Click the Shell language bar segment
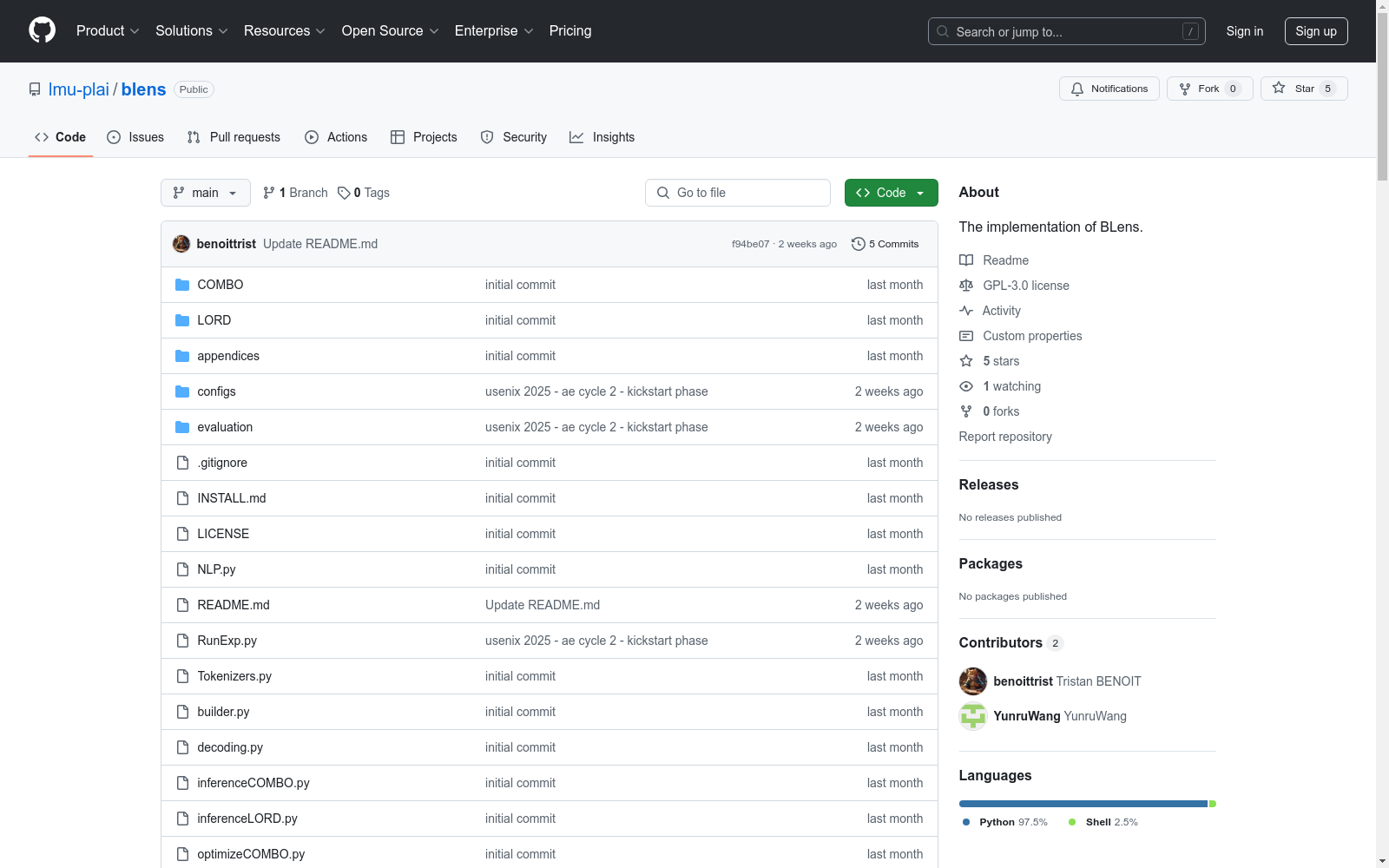Screen dimensions: 1389x868 (1213, 804)
